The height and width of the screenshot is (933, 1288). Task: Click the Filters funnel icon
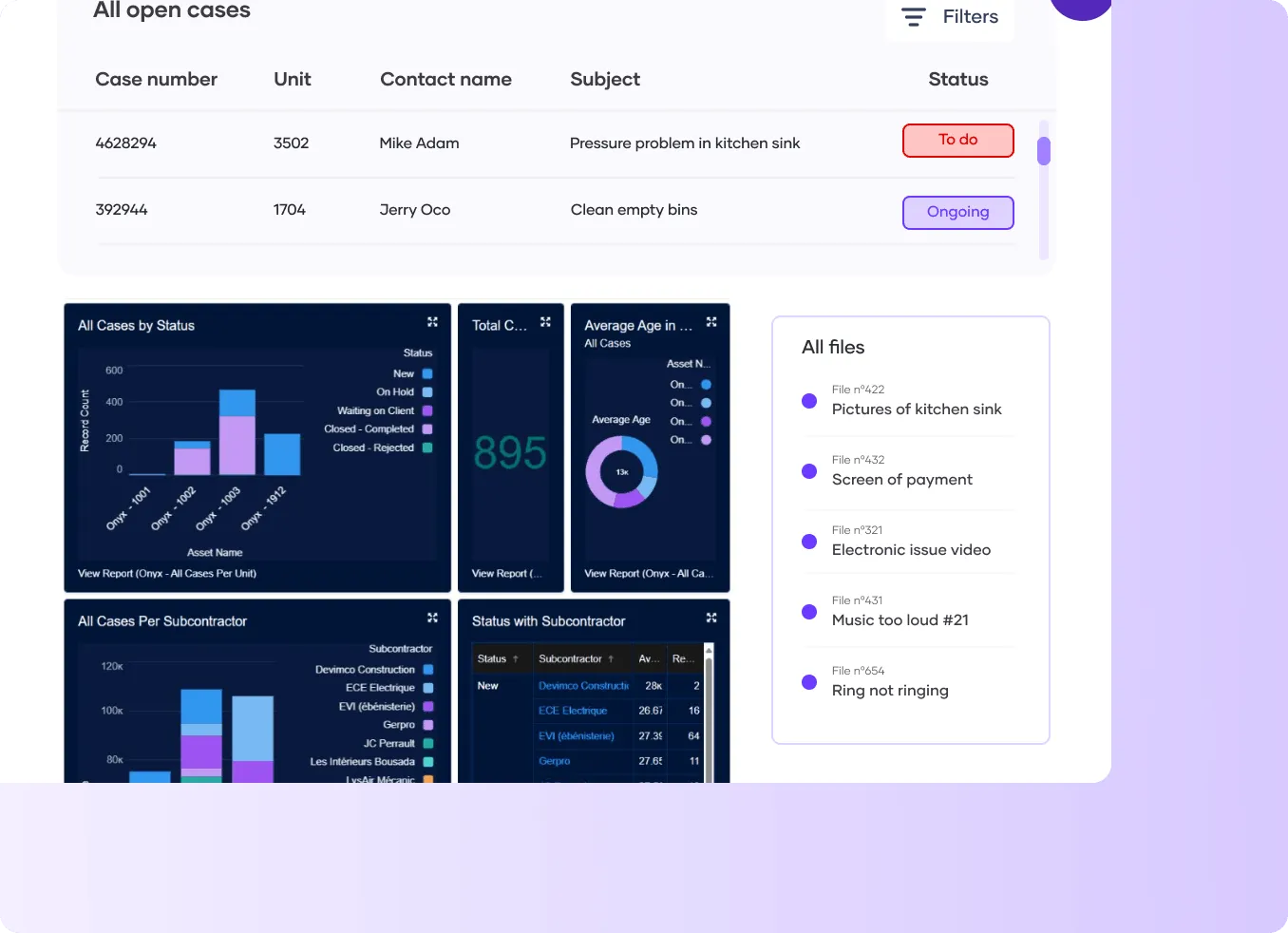913,16
